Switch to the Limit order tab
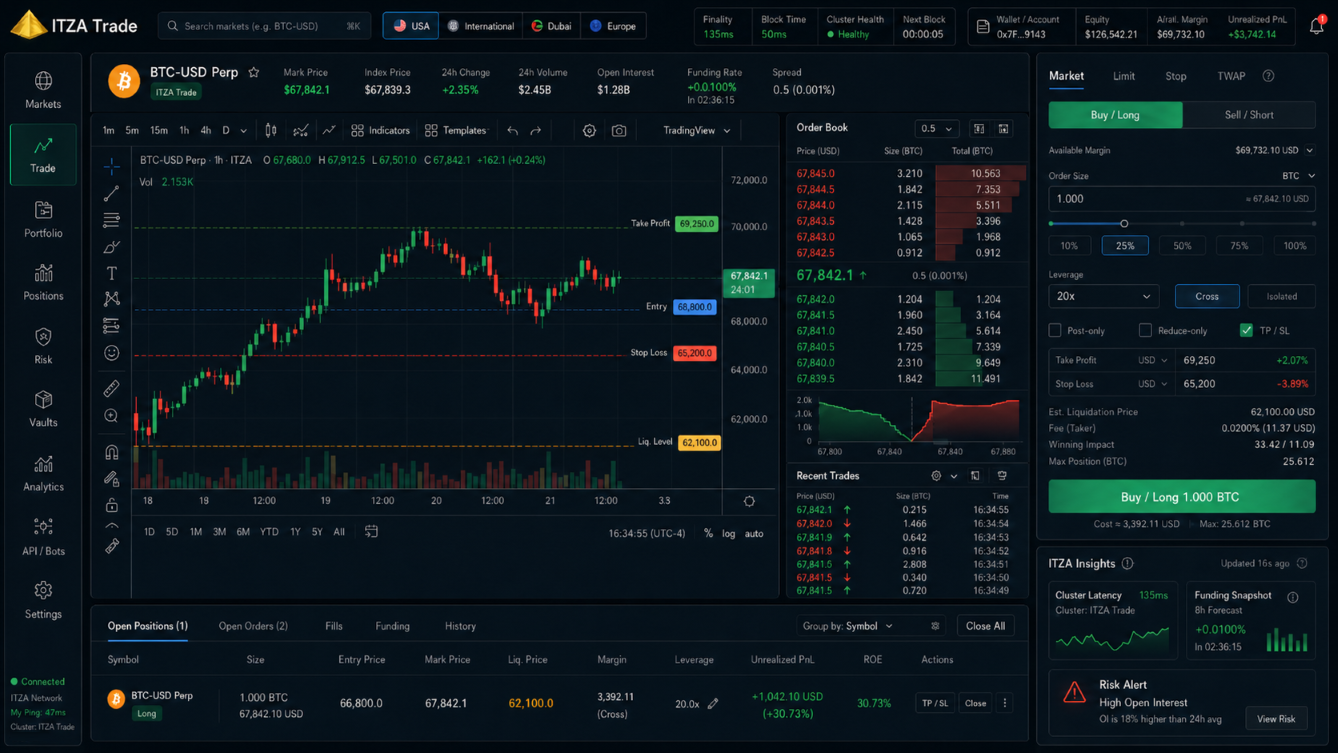Viewport: 1338px width, 753px height. (x=1124, y=76)
